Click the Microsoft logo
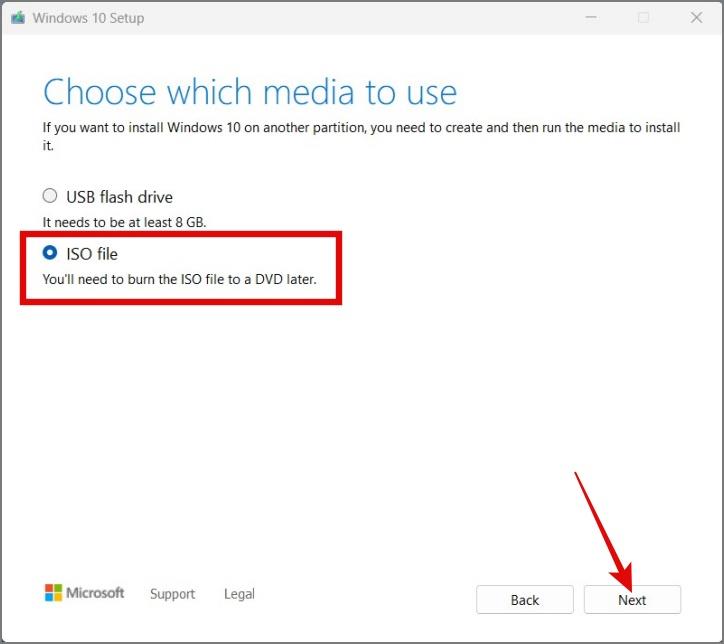The height and width of the screenshot is (644, 724). pos(84,593)
